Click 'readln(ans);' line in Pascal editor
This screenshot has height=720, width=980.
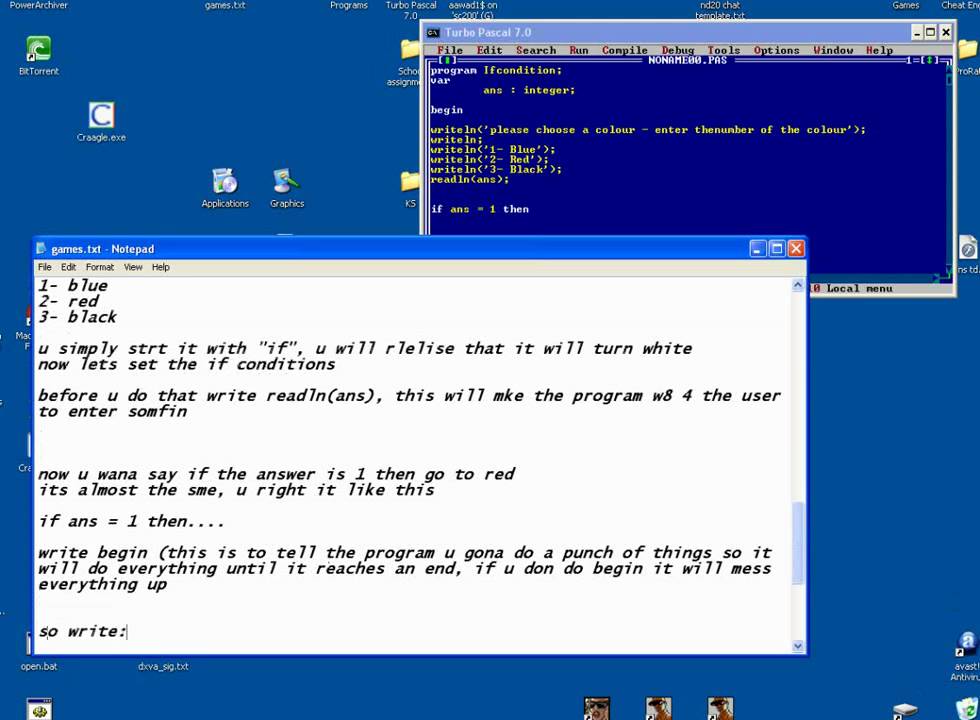(469, 179)
